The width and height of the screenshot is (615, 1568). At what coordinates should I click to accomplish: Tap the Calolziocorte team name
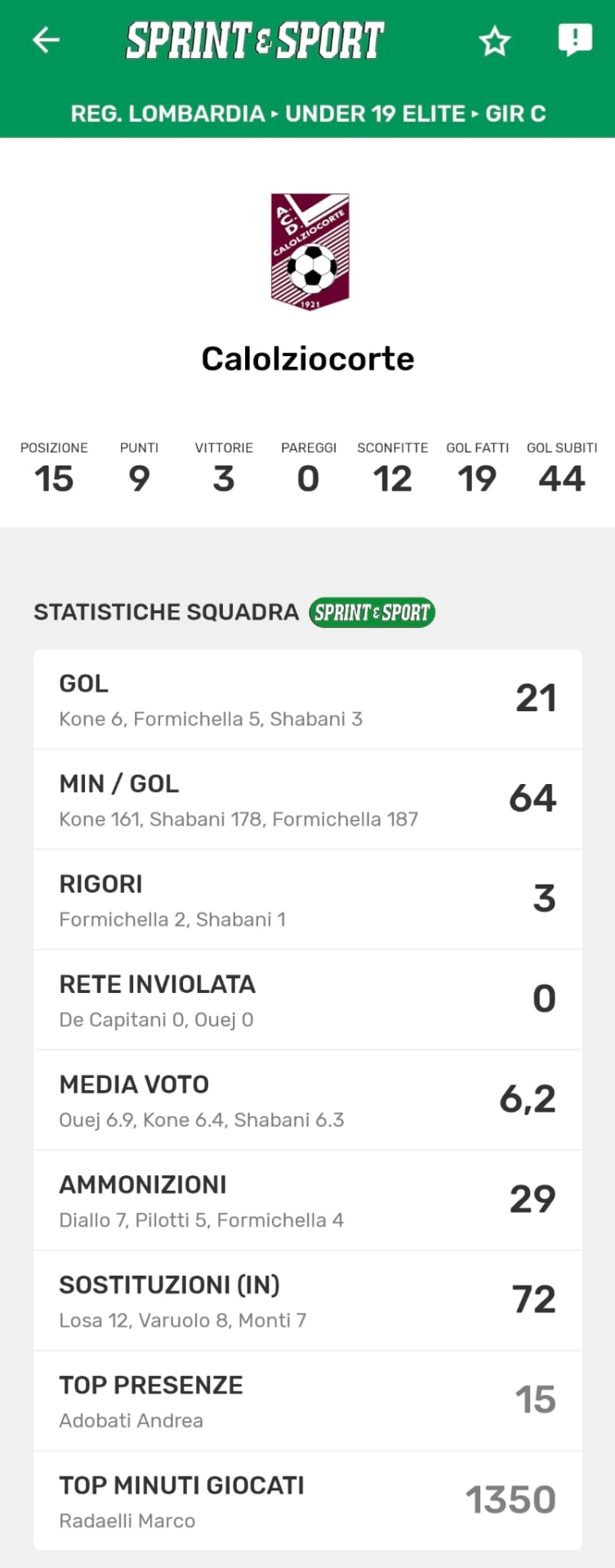coord(308,359)
